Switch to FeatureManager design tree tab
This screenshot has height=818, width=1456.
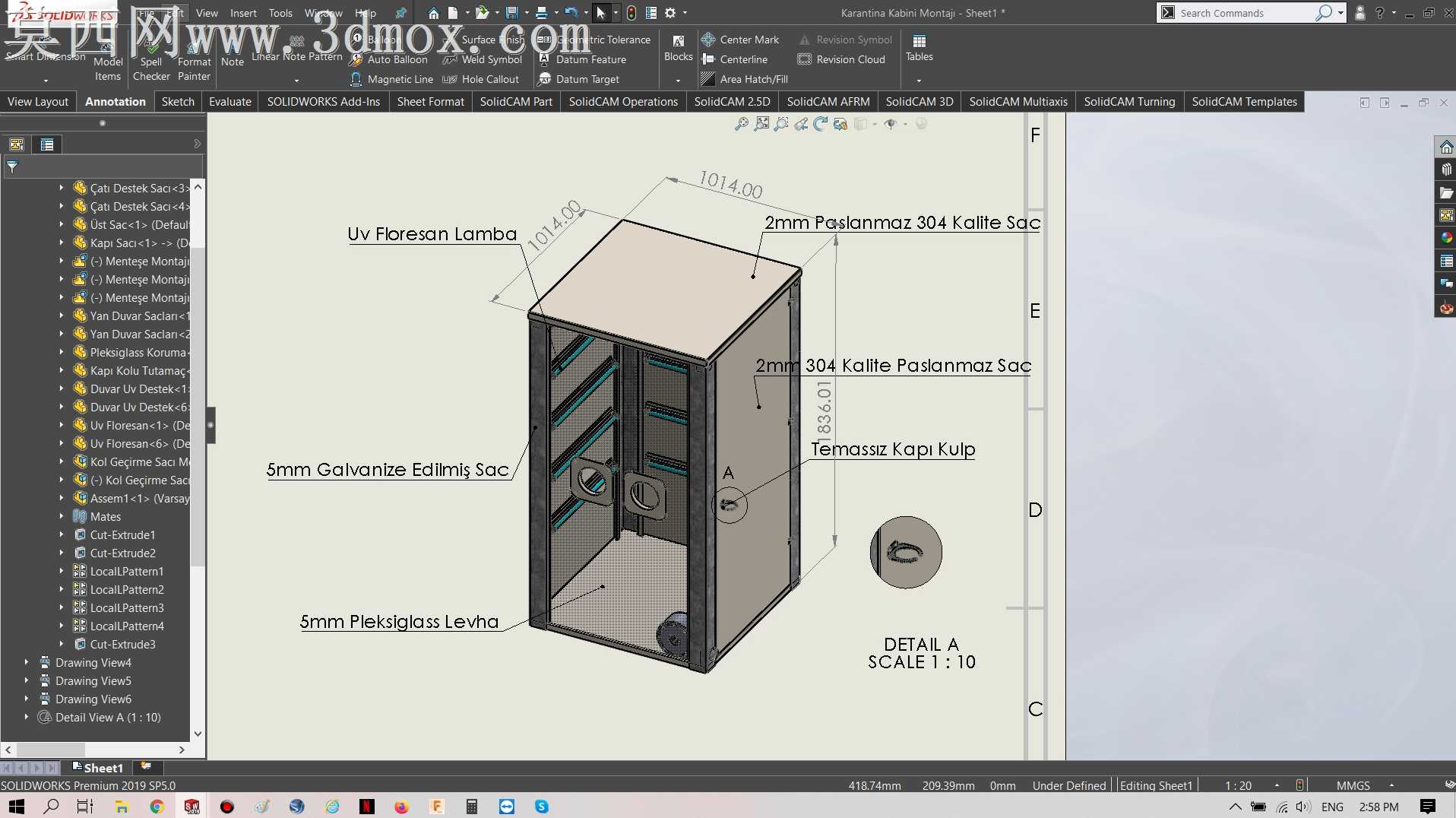pos(17,144)
